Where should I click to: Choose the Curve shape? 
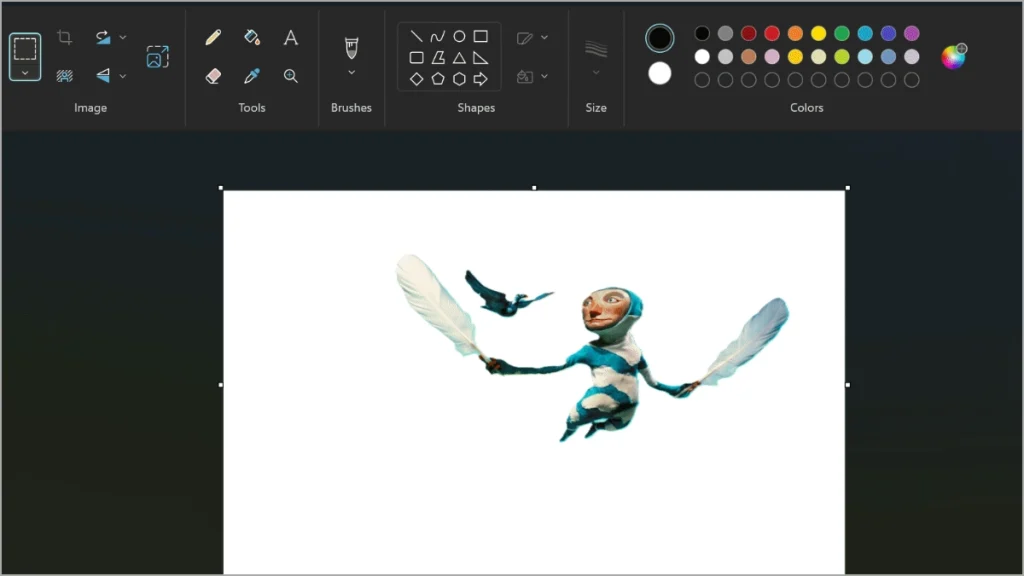pos(438,37)
